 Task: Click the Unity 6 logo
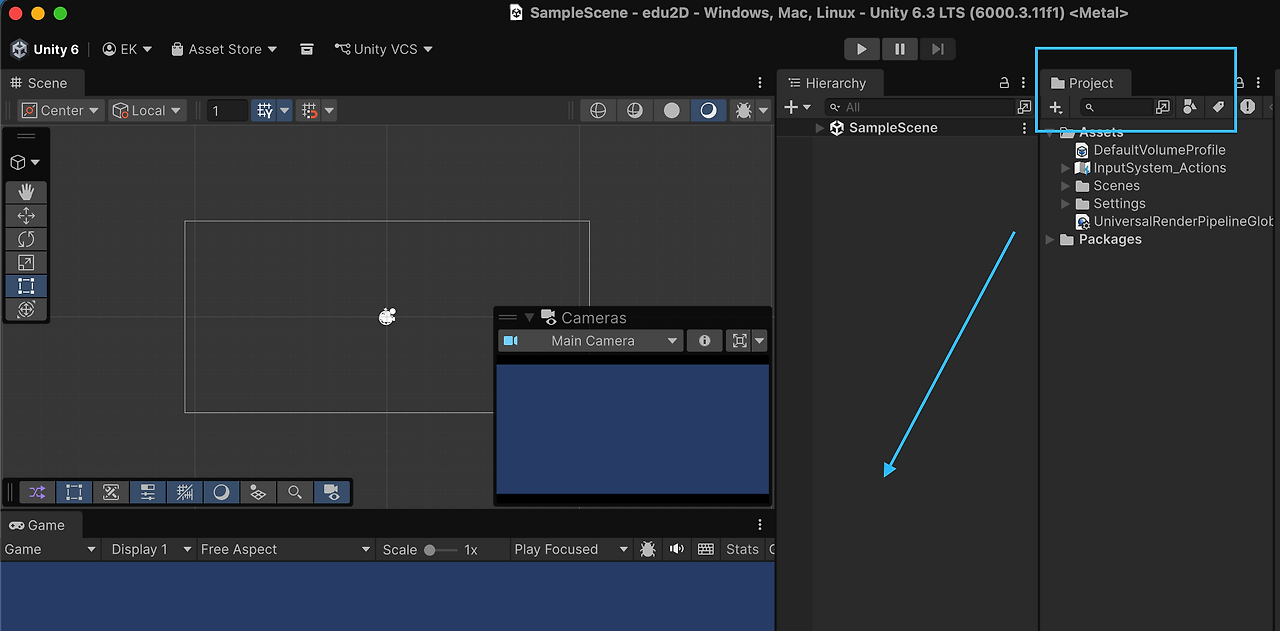point(20,49)
